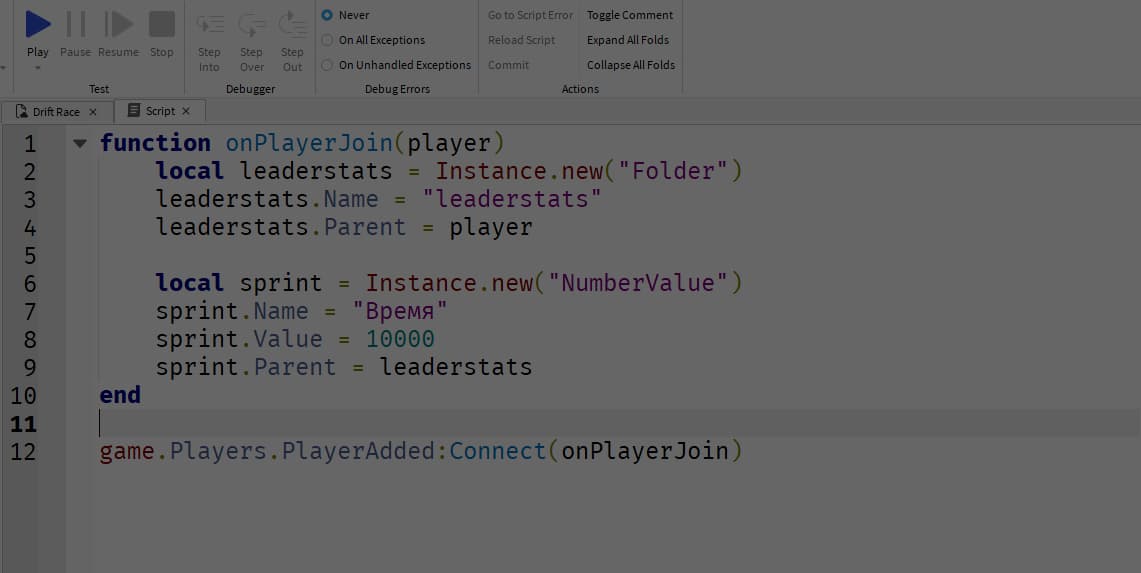Click Expand All Folds
The image size is (1141, 573).
point(628,40)
